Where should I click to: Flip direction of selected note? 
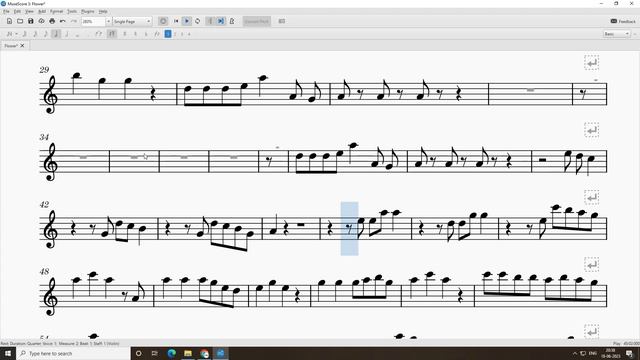click(157, 34)
